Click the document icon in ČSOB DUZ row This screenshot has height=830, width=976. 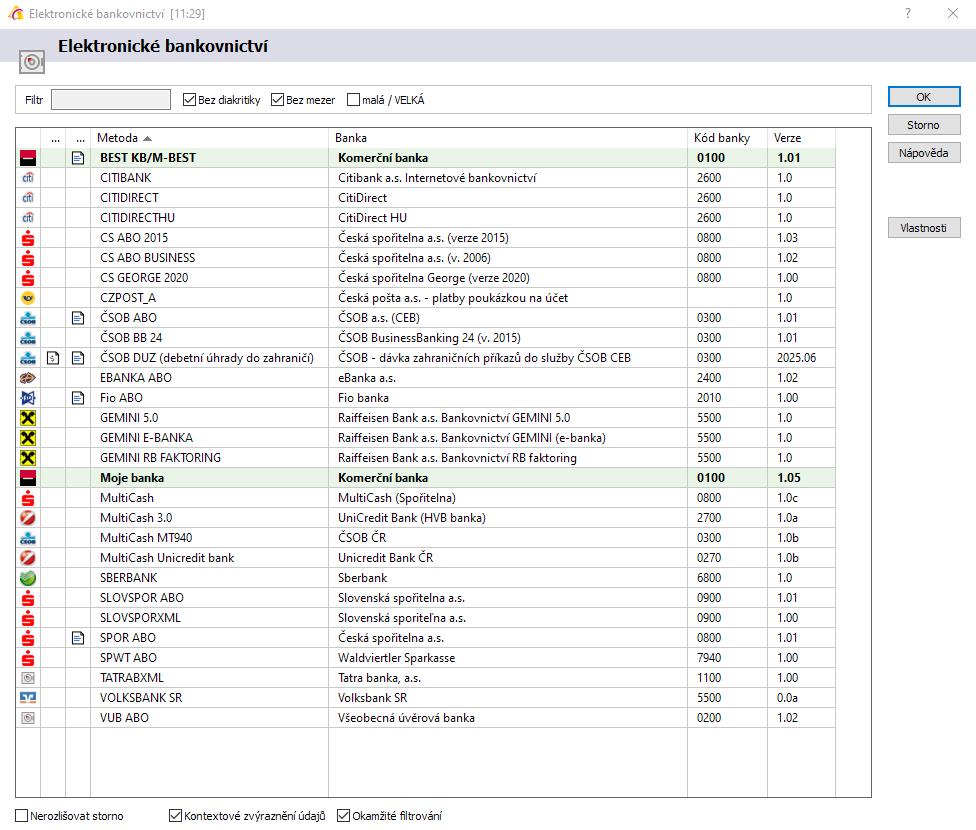coord(78,358)
